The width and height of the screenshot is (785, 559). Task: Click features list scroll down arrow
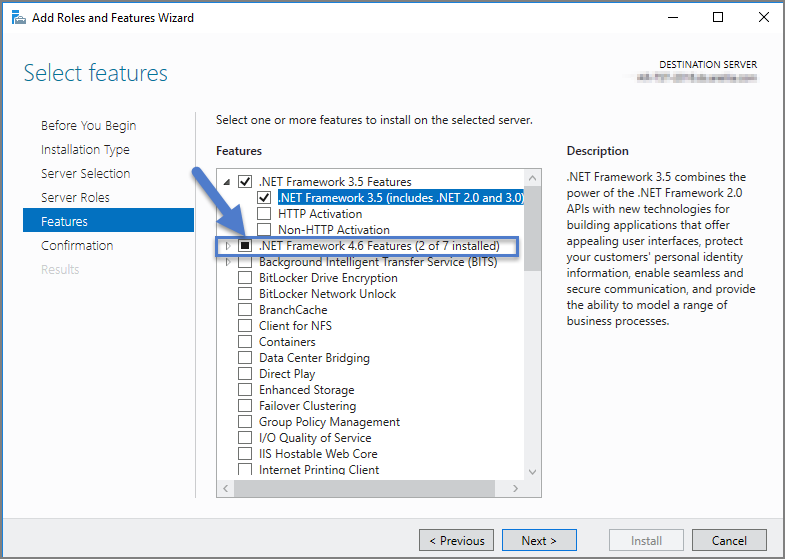click(532, 472)
